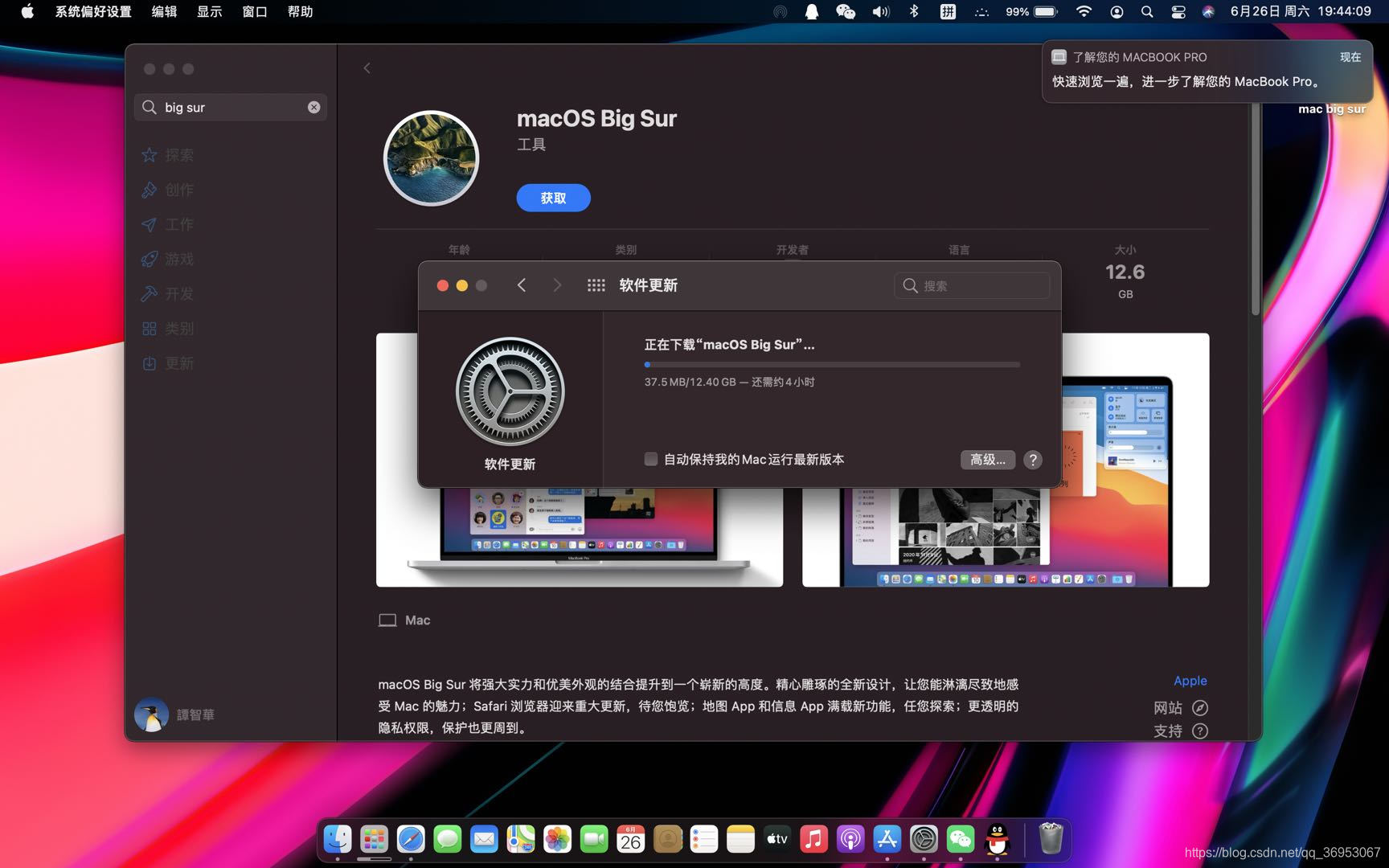Click the Software Update gear icon
This screenshot has height=868, width=1389.
510,391
